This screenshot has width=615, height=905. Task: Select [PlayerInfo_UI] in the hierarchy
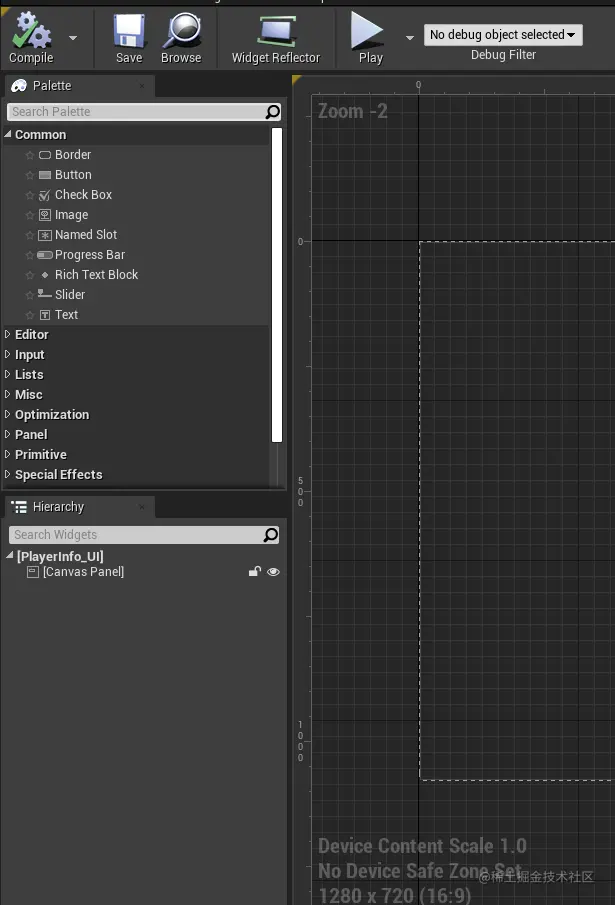(60, 556)
